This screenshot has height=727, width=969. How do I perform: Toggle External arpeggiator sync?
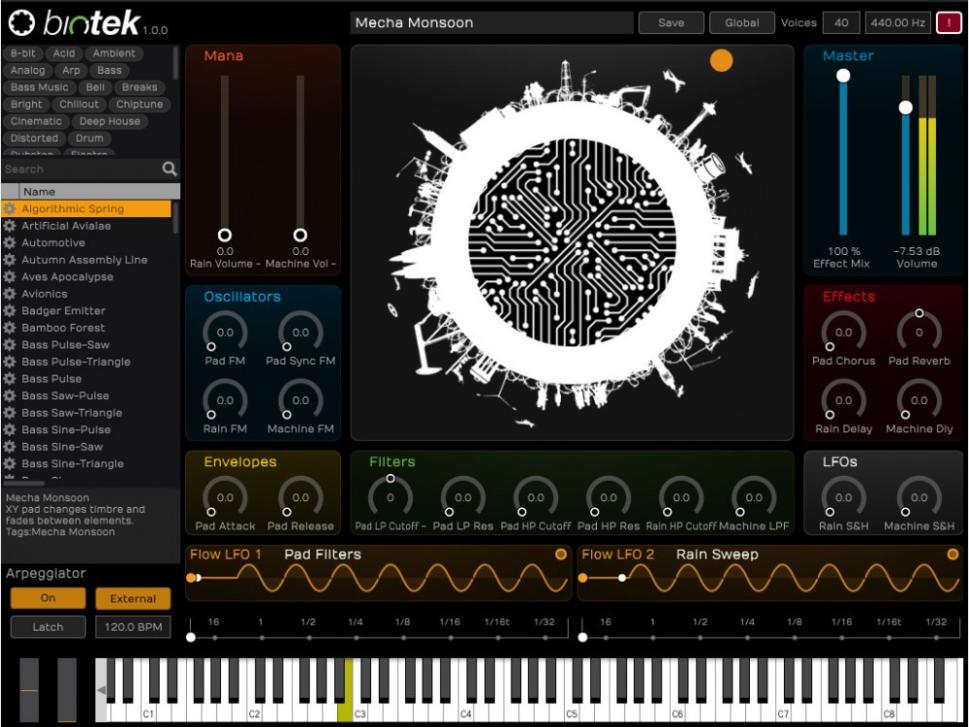(133, 599)
